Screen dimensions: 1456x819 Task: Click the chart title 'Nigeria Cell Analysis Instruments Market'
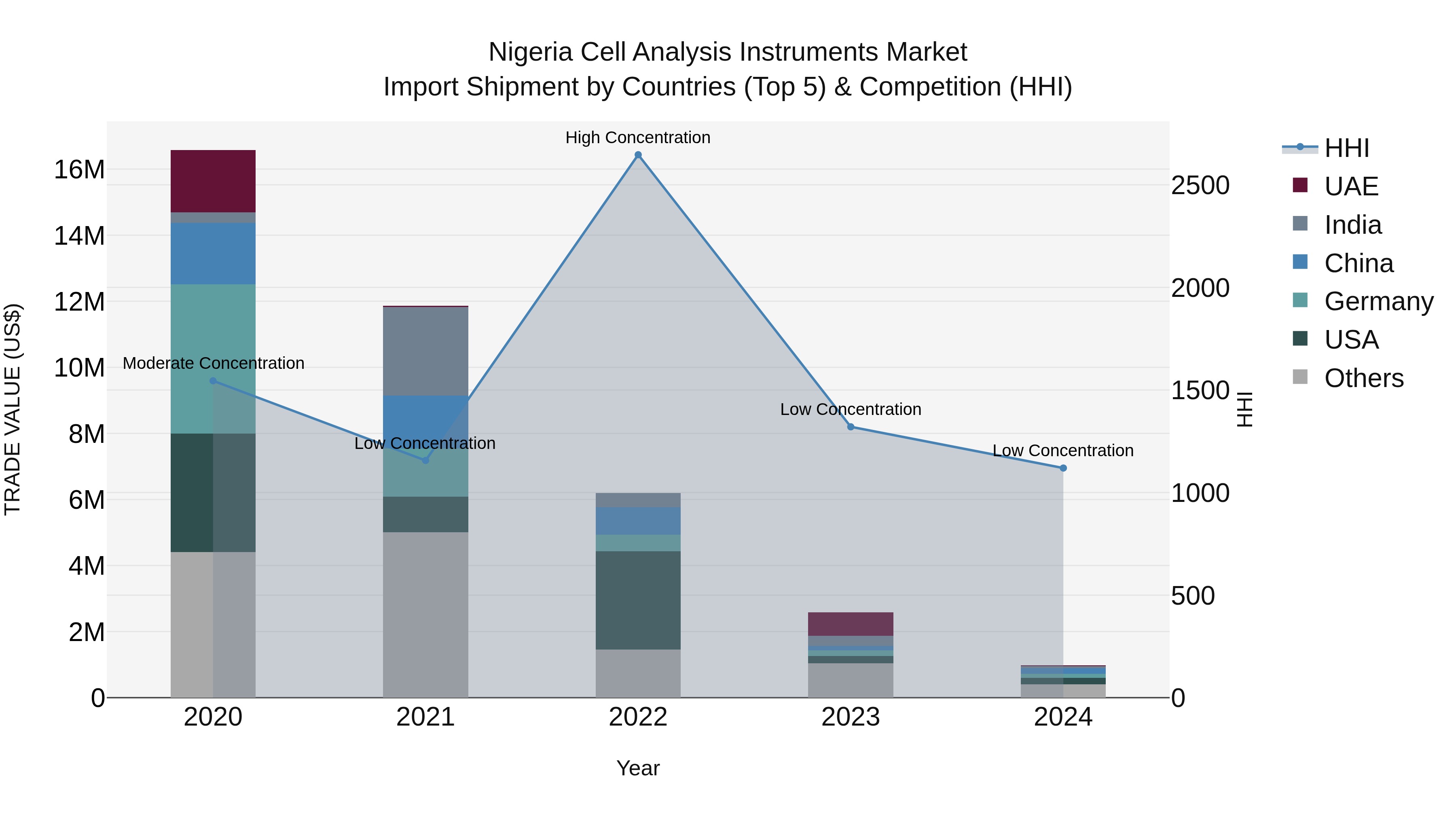click(728, 52)
